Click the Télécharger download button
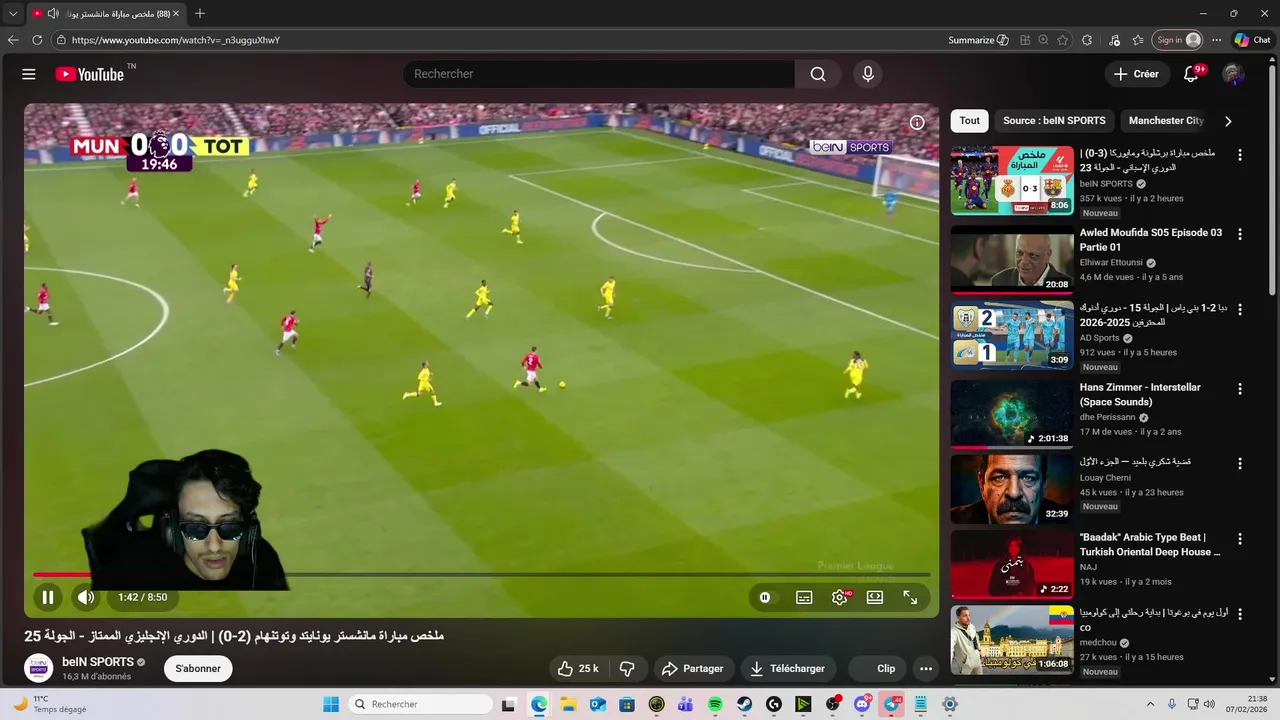 788,668
